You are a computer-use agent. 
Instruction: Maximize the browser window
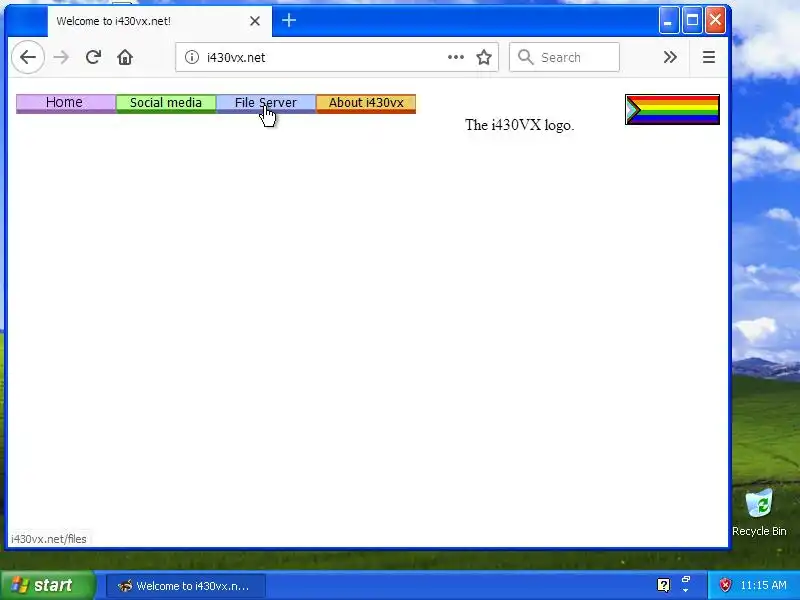[x=692, y=20]
